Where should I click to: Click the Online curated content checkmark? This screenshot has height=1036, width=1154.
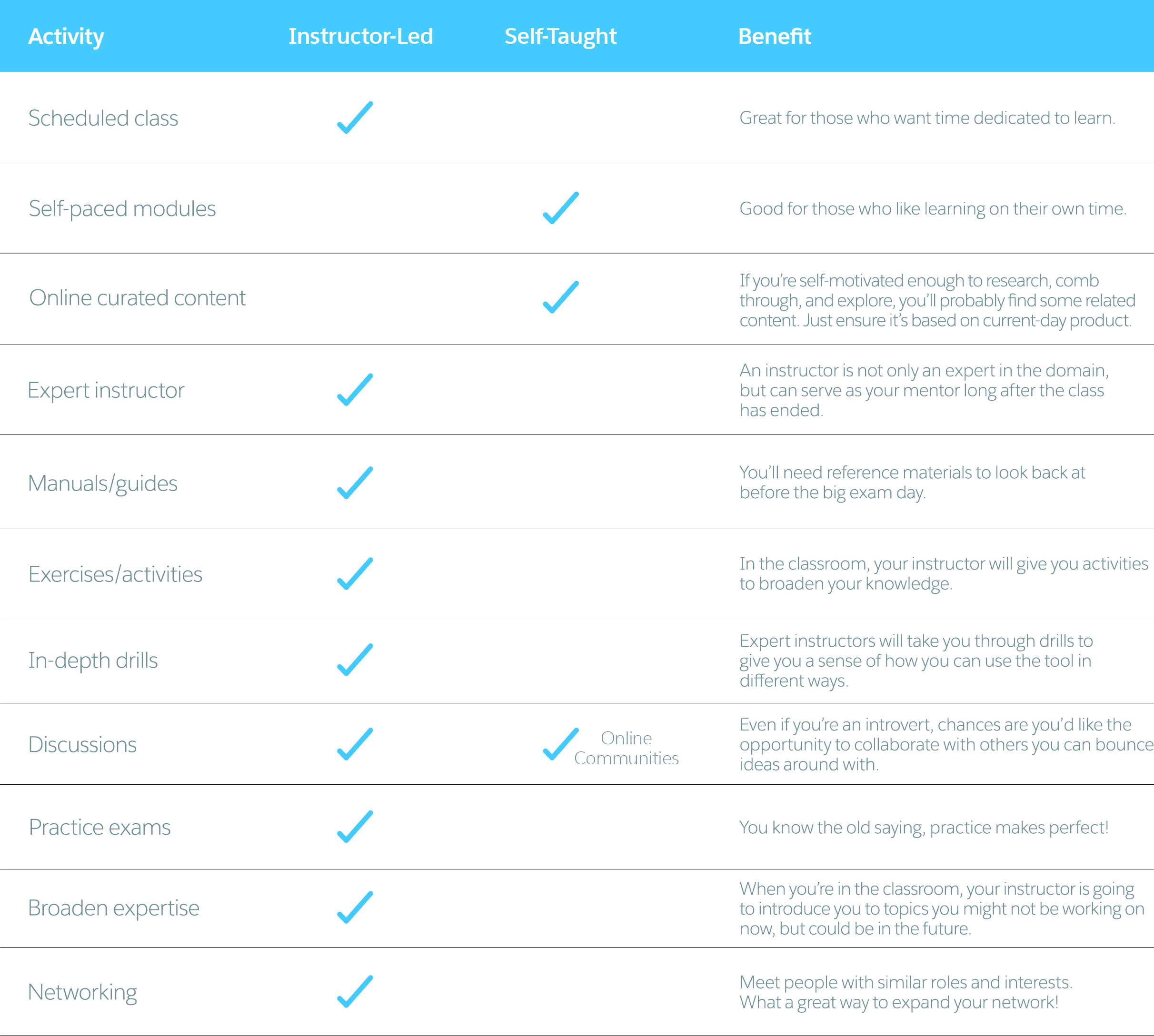click(x=560, y=298)
